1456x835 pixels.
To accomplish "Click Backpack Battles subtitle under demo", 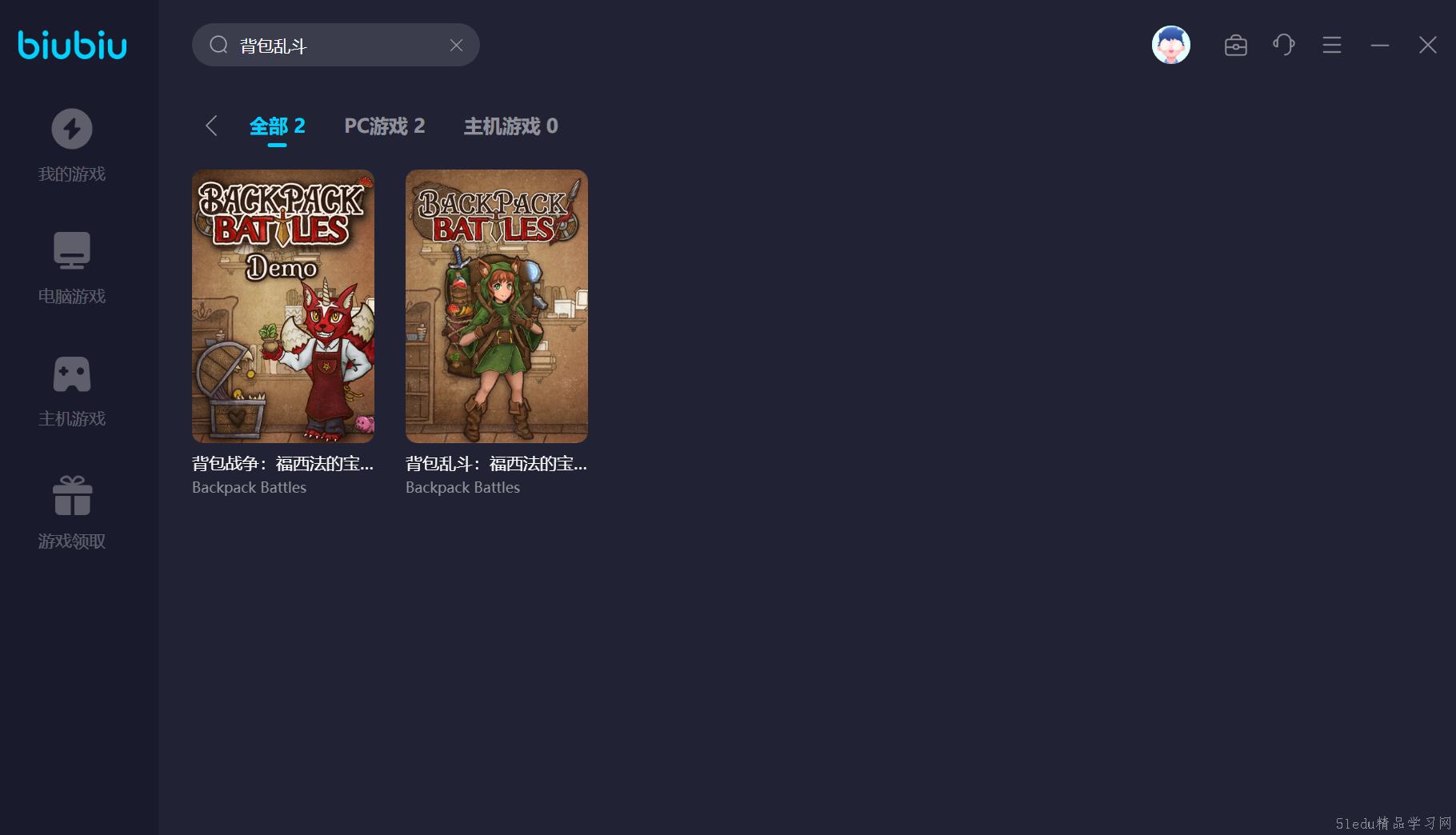I will pyautogui.click(x=249, y=487).
